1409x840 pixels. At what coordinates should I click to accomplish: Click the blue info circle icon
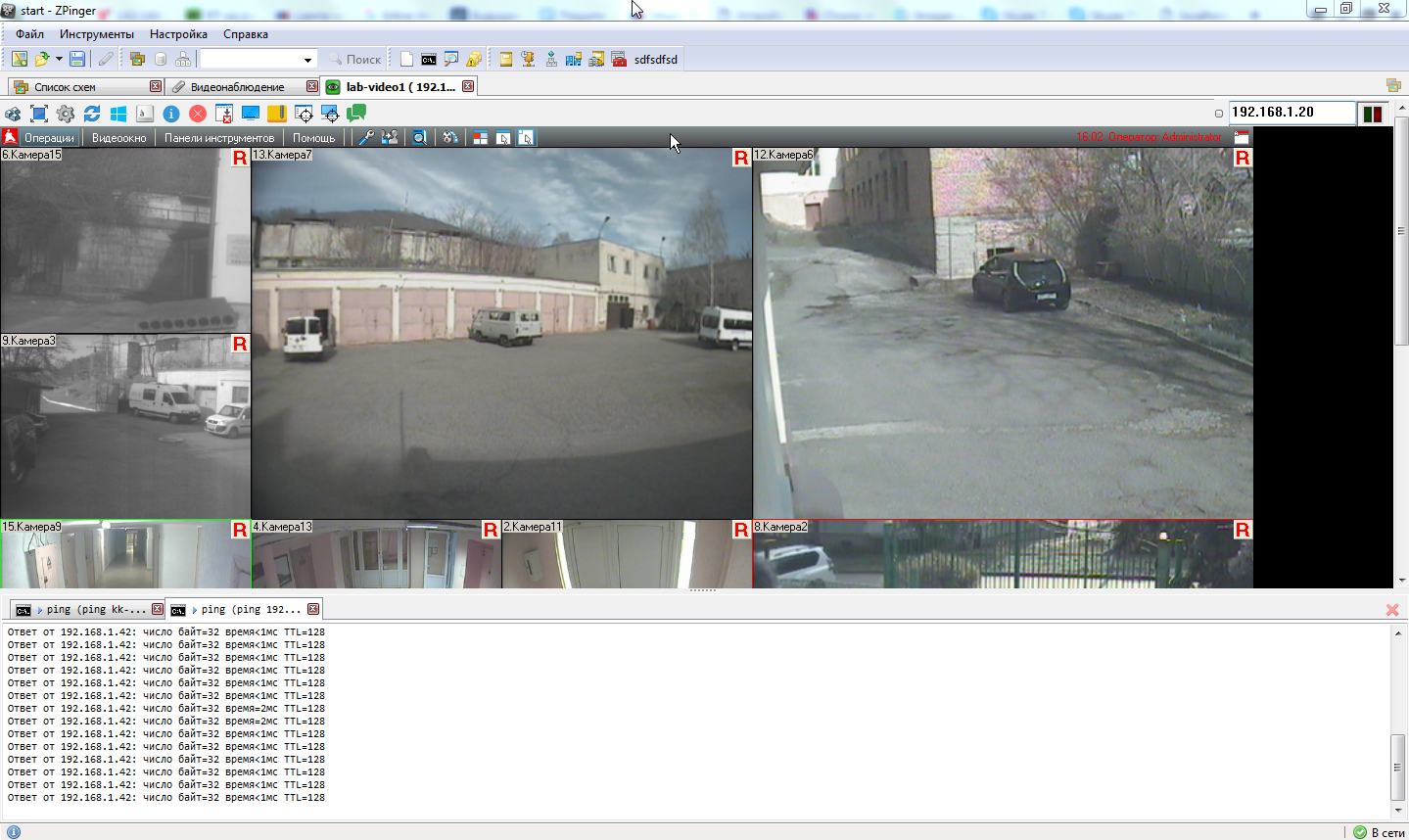(171, 114)
